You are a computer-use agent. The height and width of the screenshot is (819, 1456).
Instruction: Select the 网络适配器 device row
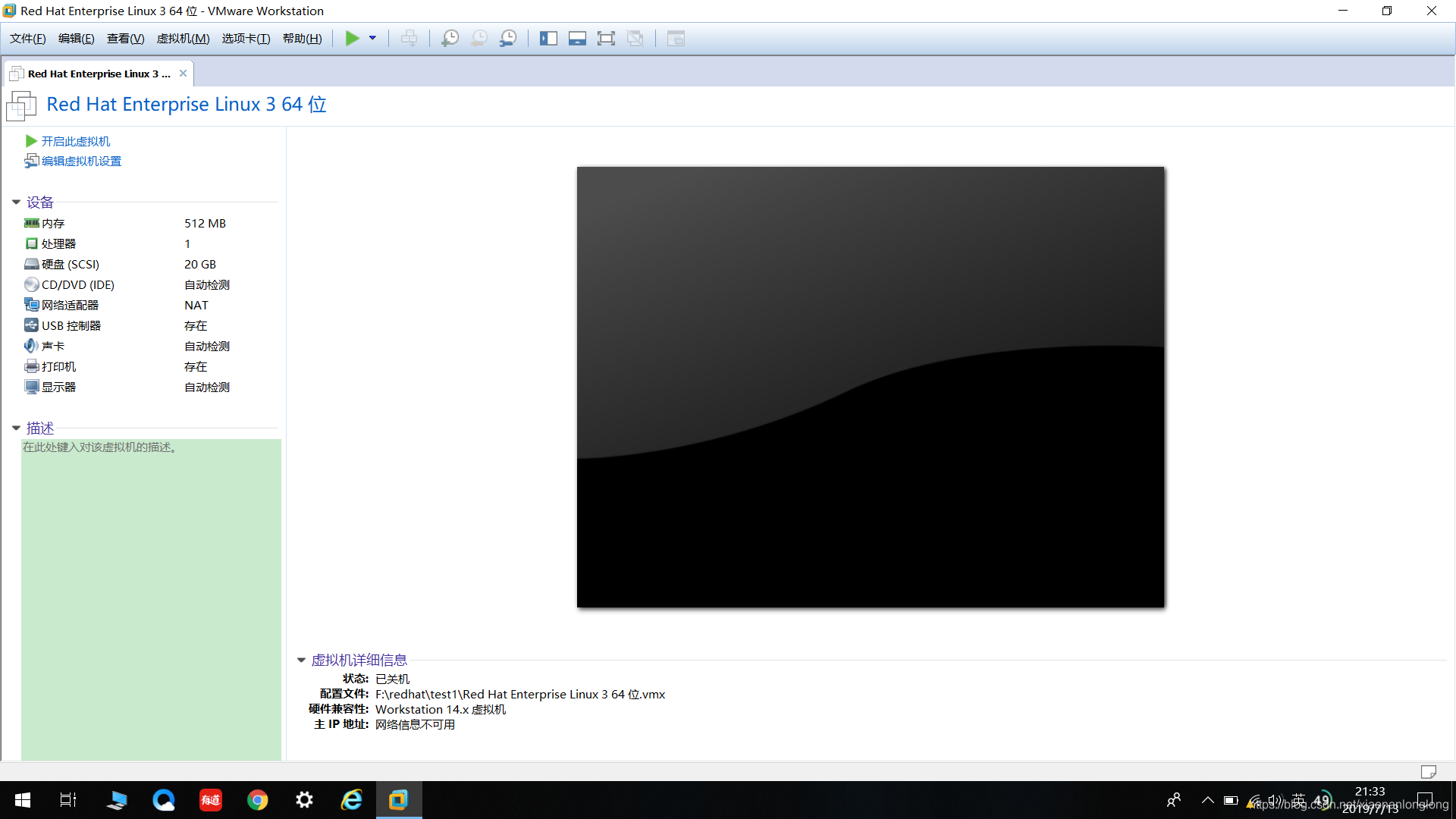pos(150,305)
